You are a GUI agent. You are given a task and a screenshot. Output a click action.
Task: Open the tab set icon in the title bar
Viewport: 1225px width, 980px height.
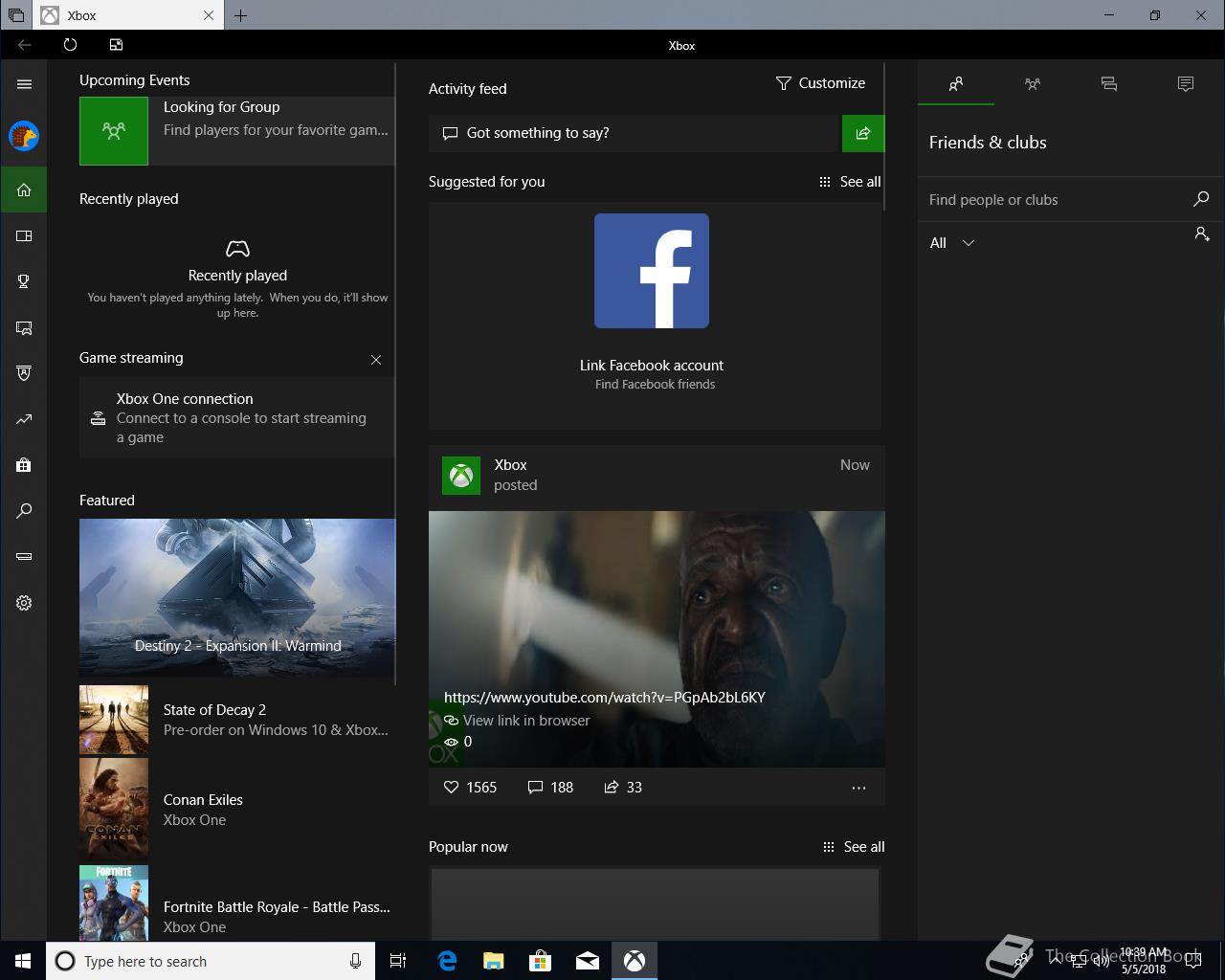[16, 15]
